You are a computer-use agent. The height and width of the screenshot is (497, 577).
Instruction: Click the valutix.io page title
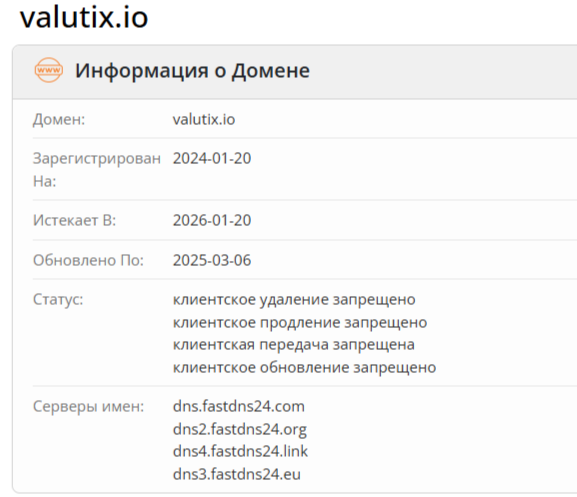click(x=84, y=17)
